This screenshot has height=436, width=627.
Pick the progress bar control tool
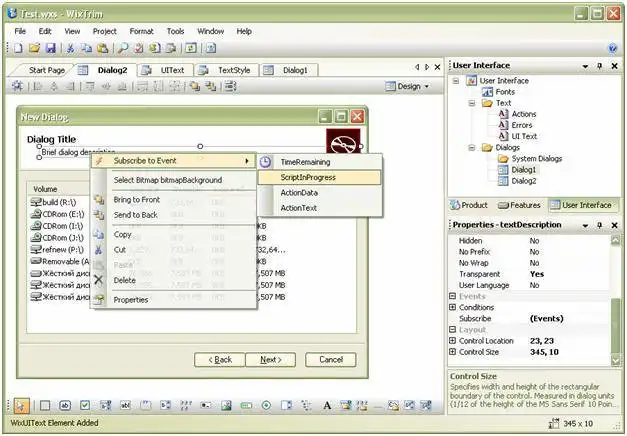point(246,405)
